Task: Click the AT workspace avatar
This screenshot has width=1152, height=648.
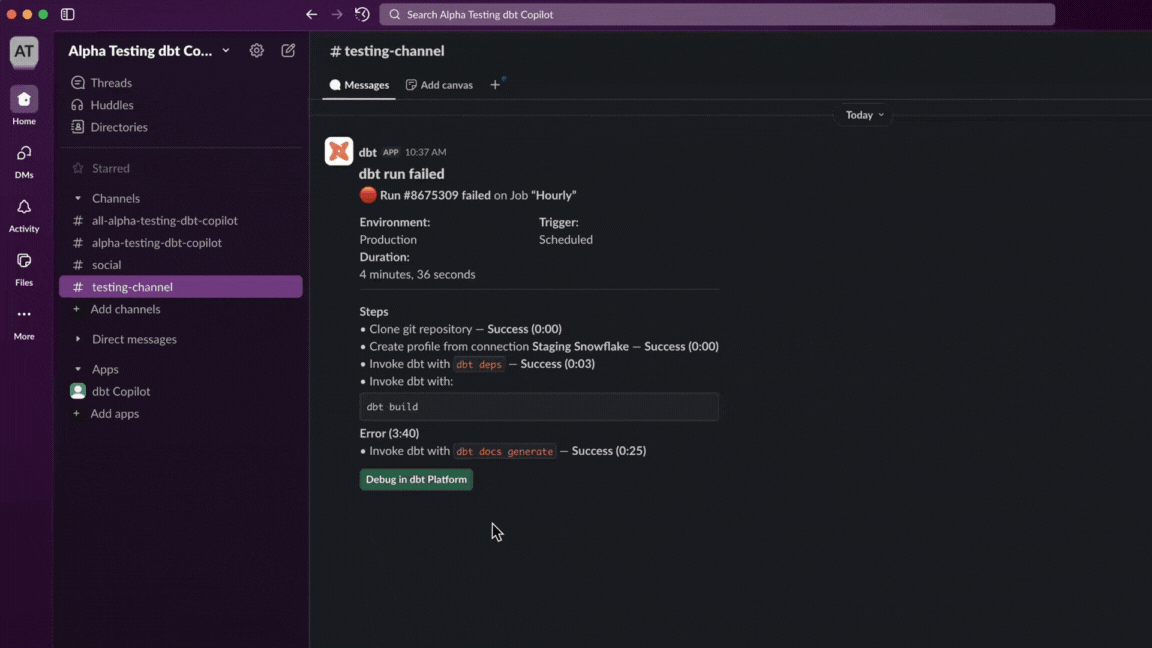Action: click(24, 51)
